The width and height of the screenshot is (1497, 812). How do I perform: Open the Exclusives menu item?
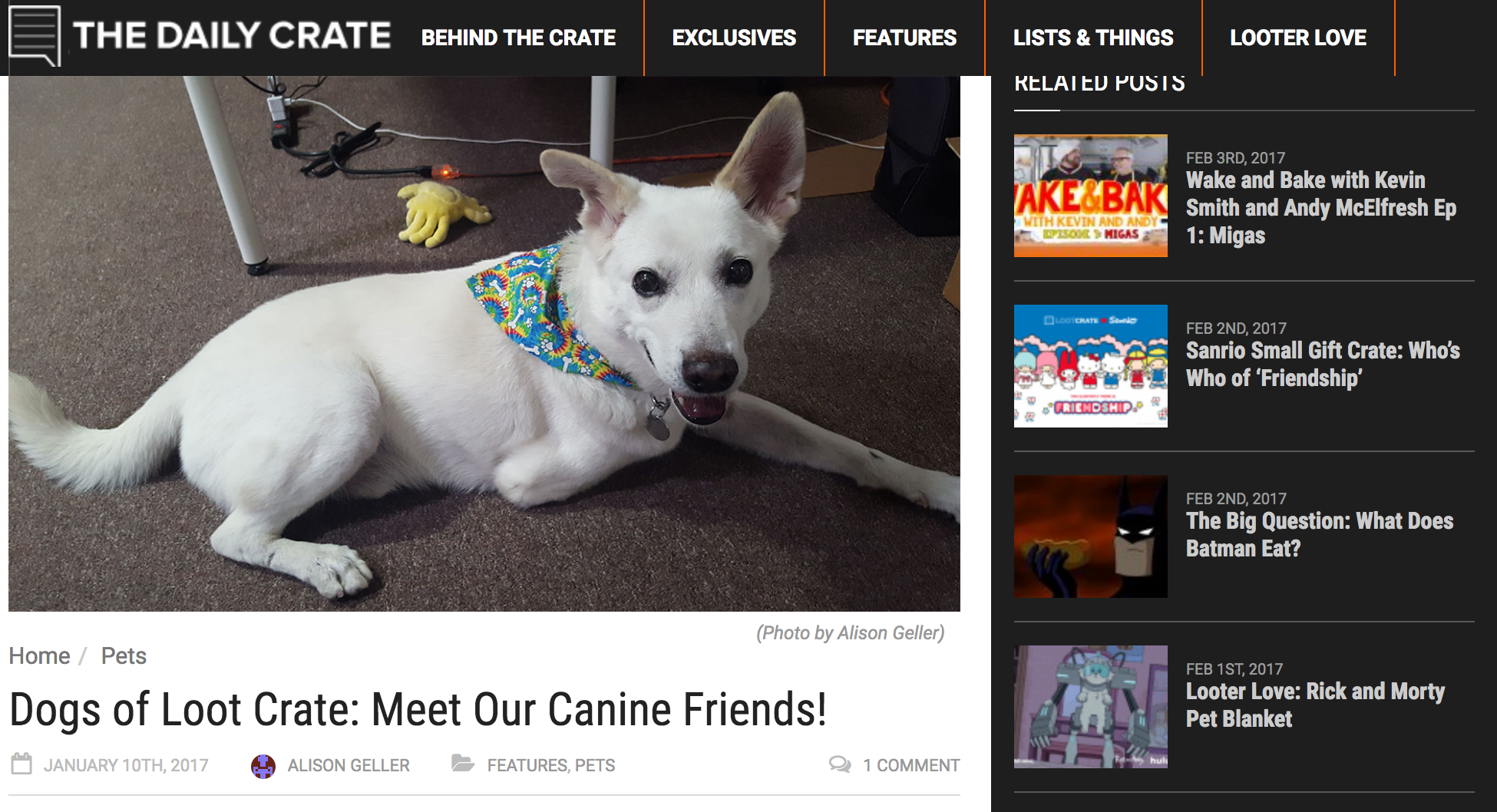coord(734,38)
